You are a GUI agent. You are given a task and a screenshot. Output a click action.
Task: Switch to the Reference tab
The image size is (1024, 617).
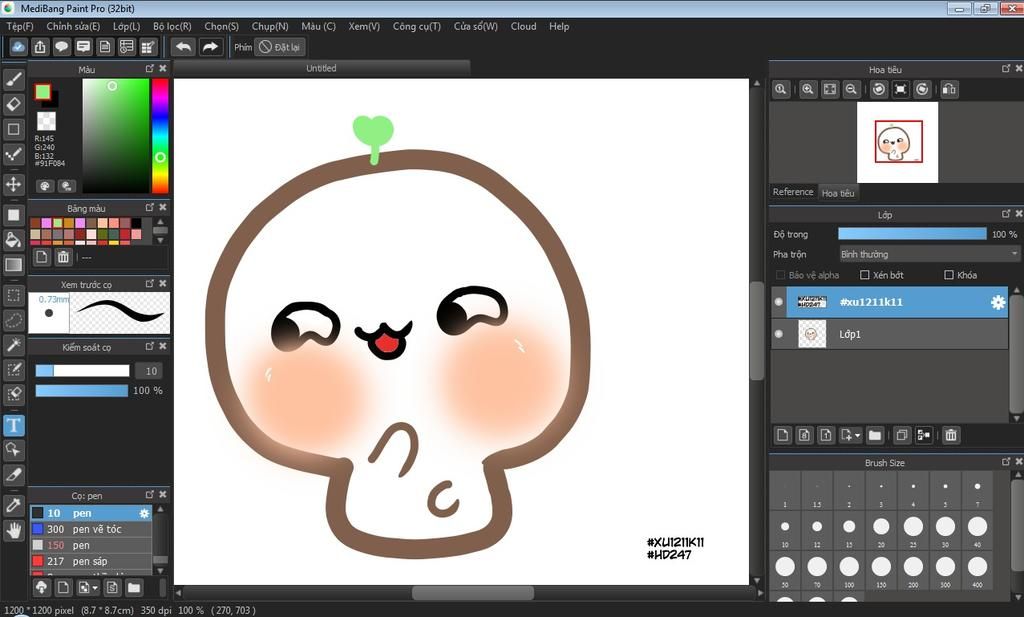(x=793, y=192)
